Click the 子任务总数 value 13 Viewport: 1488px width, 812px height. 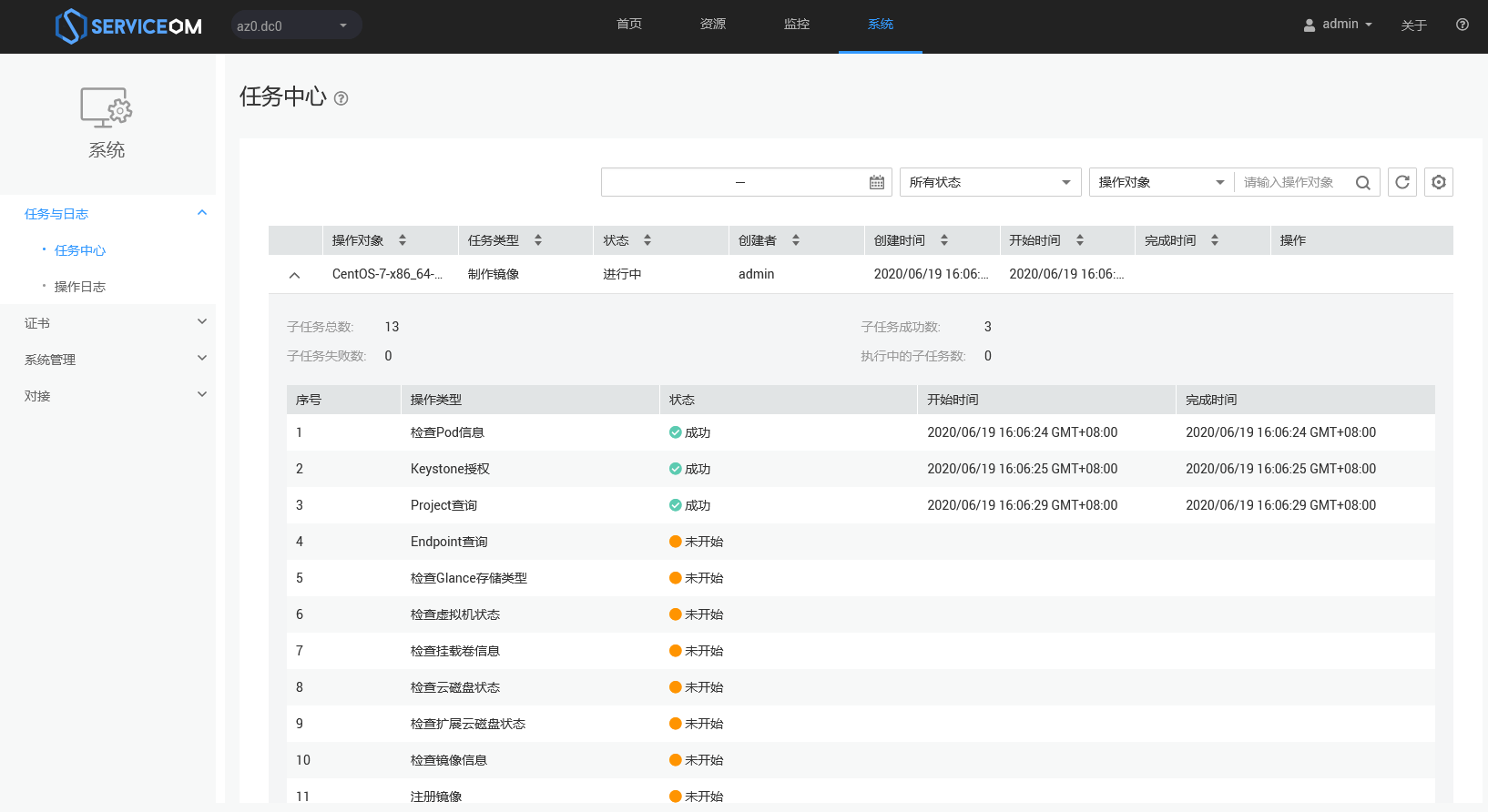(x=392, y=327)
